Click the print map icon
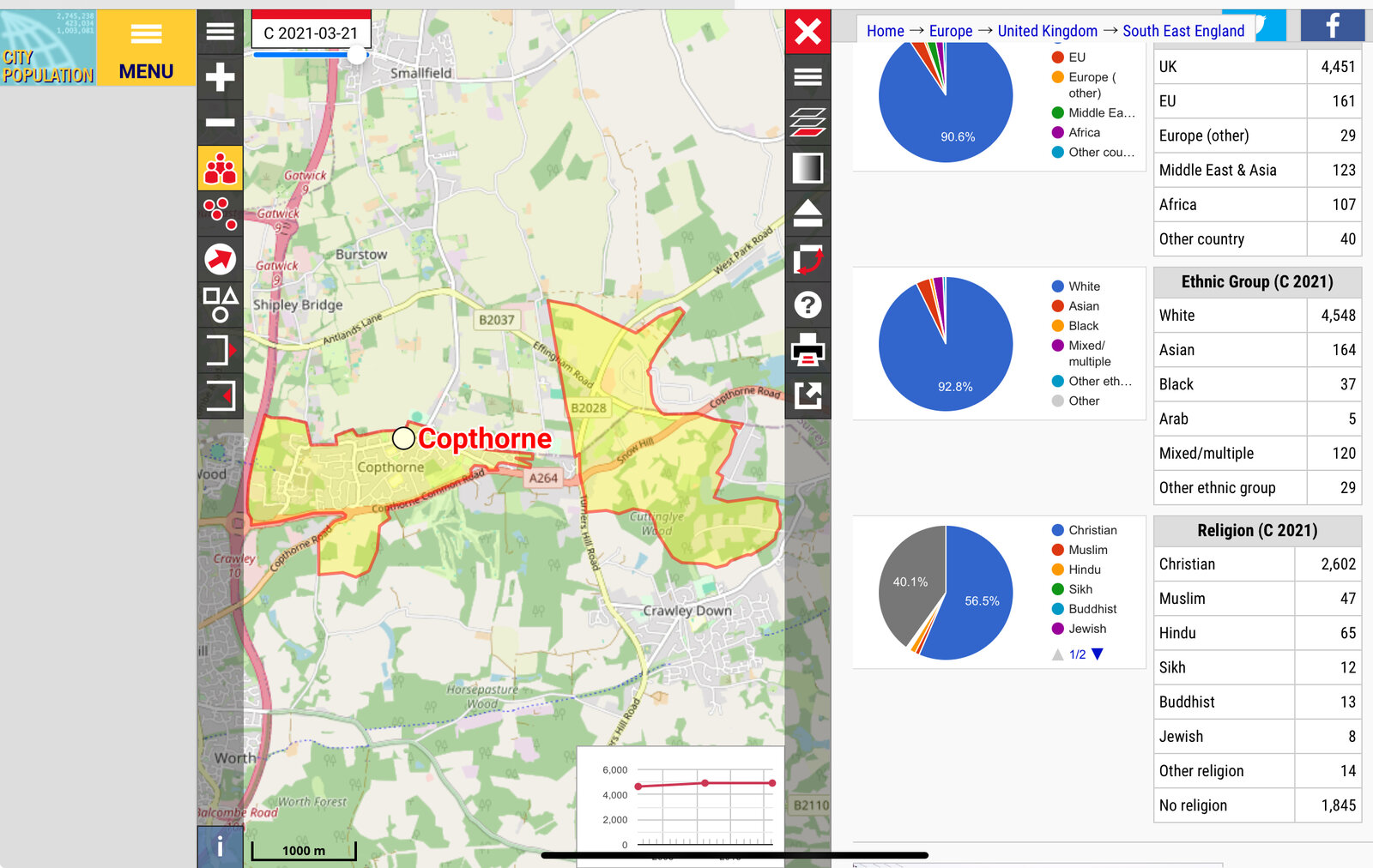The width and height of the screenshot is (1373, 868). pos(807,350)
